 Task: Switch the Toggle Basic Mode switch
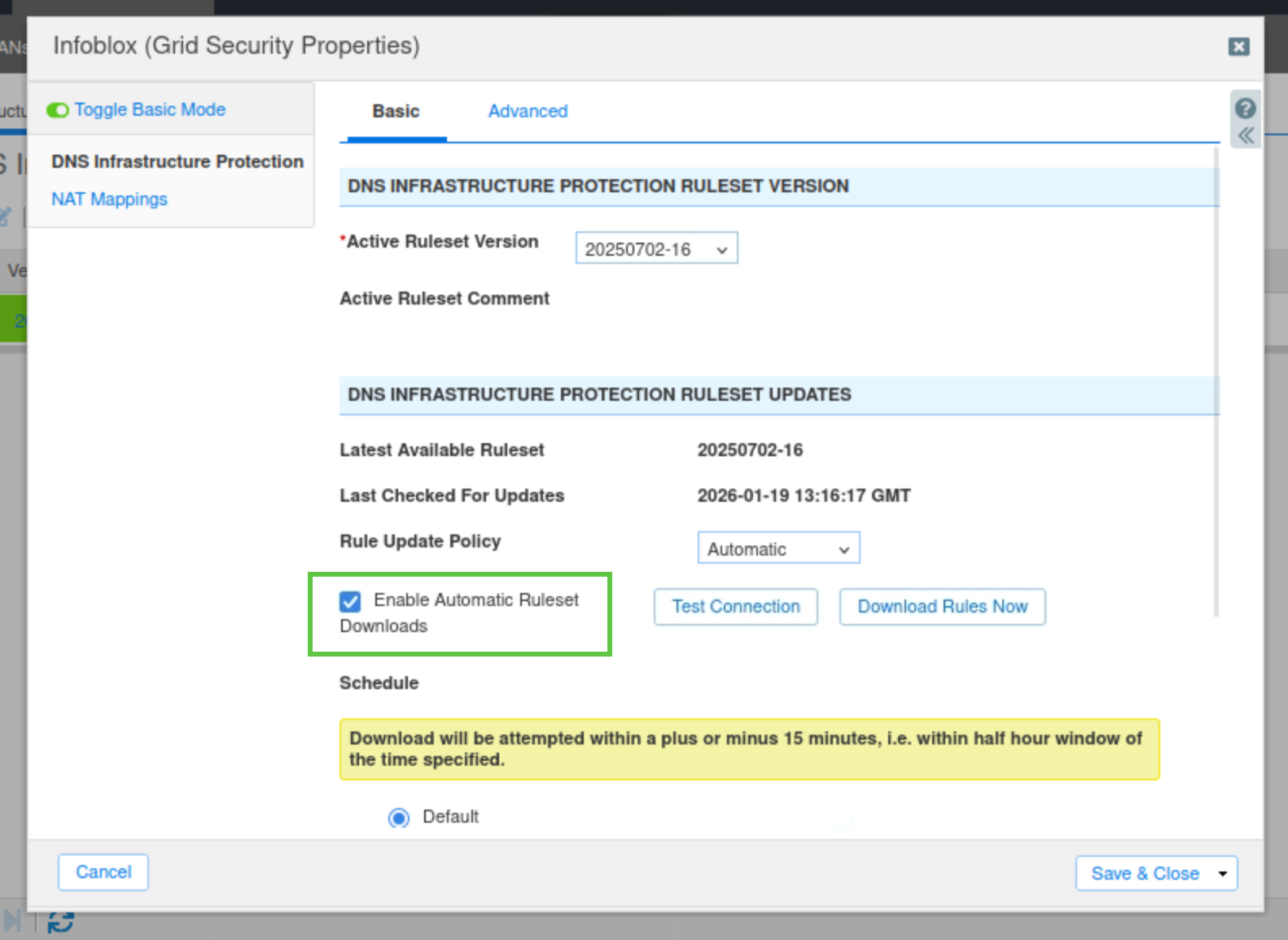(x=58, y=110)
